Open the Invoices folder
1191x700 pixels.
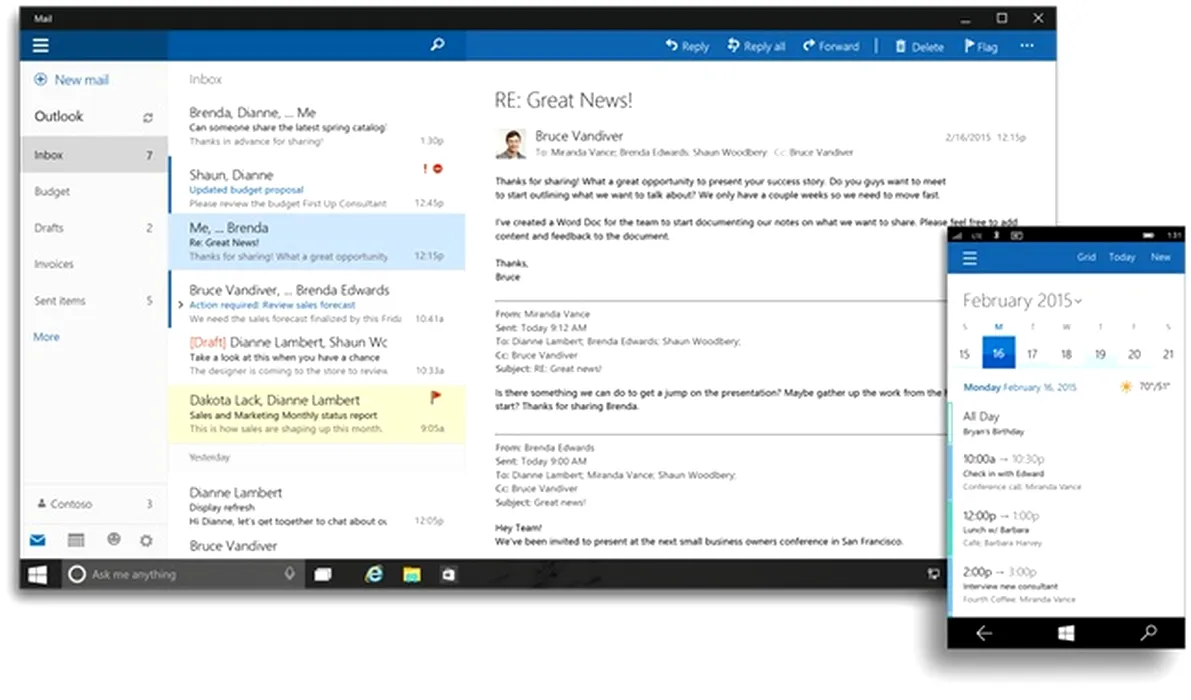pyautogui.click(x=94, y=264)
